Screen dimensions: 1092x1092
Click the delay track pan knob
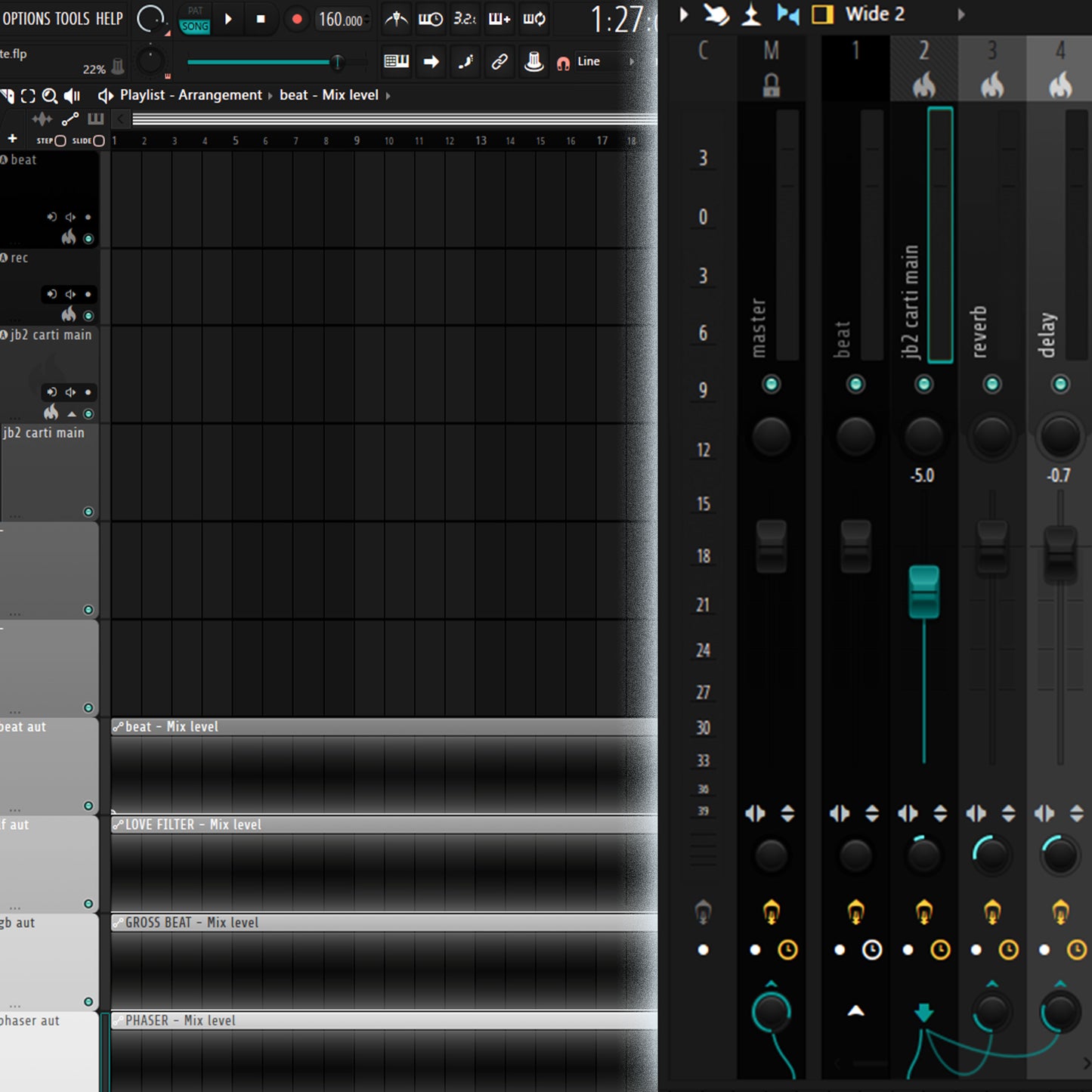[x=1060, y=437]
